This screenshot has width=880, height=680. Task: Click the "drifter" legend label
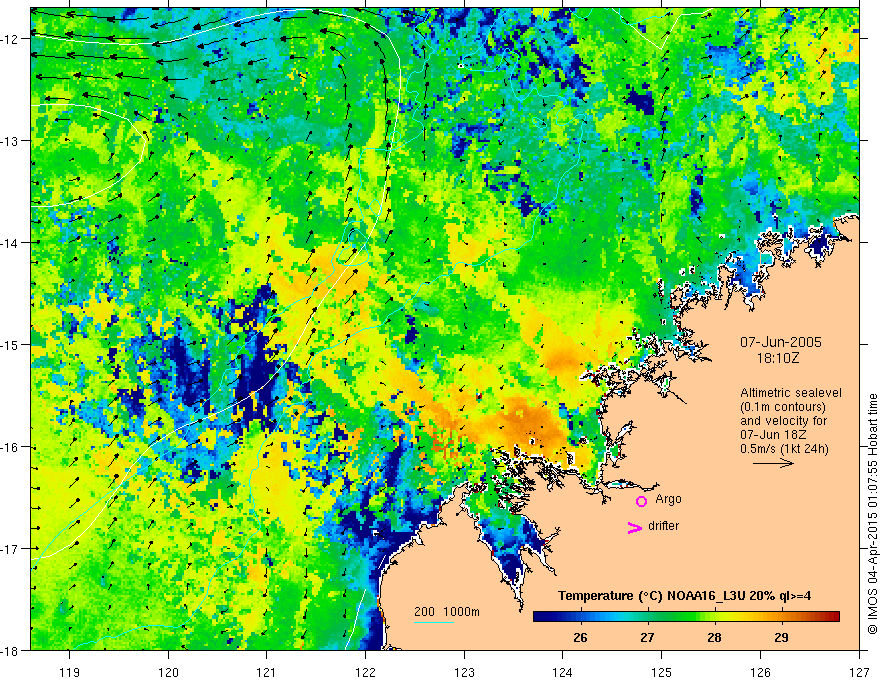coord(663,526)
